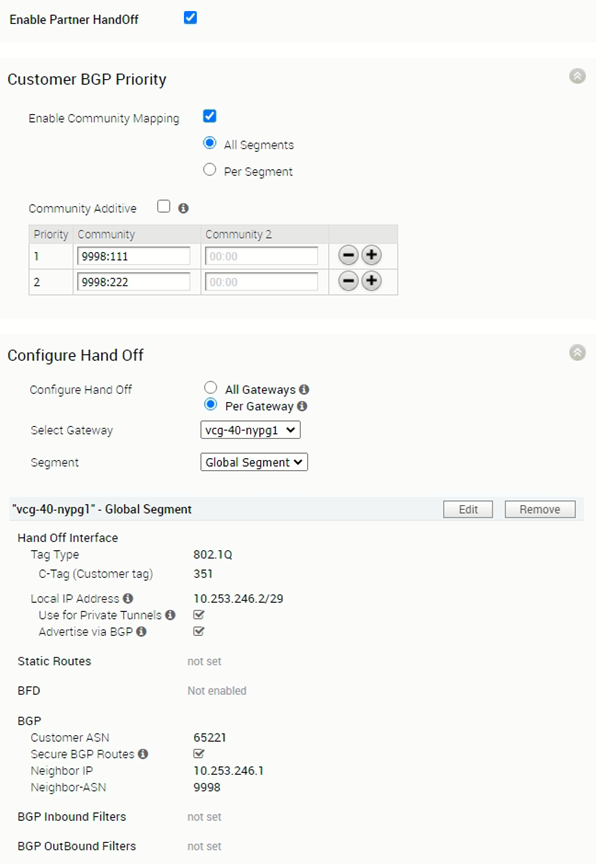
Task: Show info for Use for Private Tunnels
Action: click(x=170, y=615)
